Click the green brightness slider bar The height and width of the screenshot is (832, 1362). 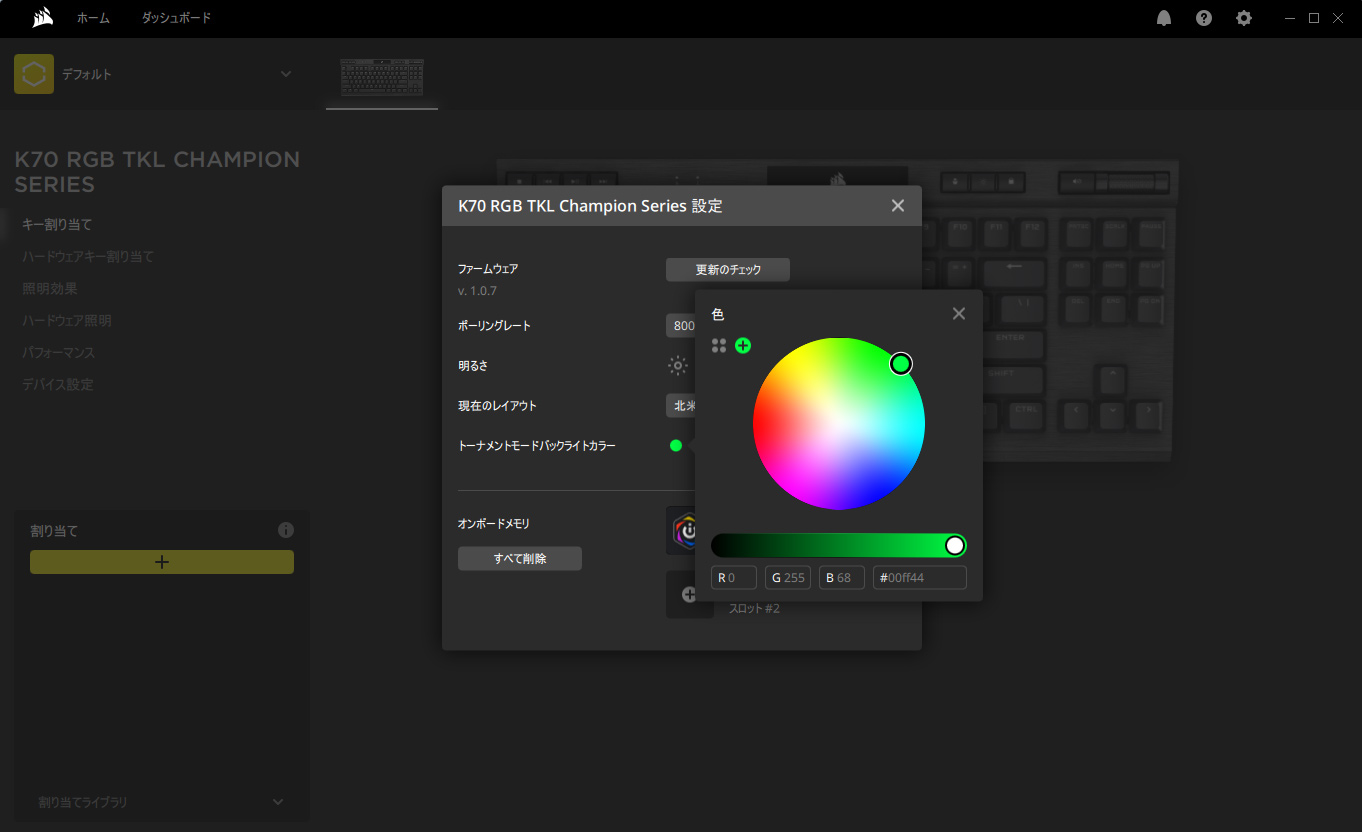(830, 545)
